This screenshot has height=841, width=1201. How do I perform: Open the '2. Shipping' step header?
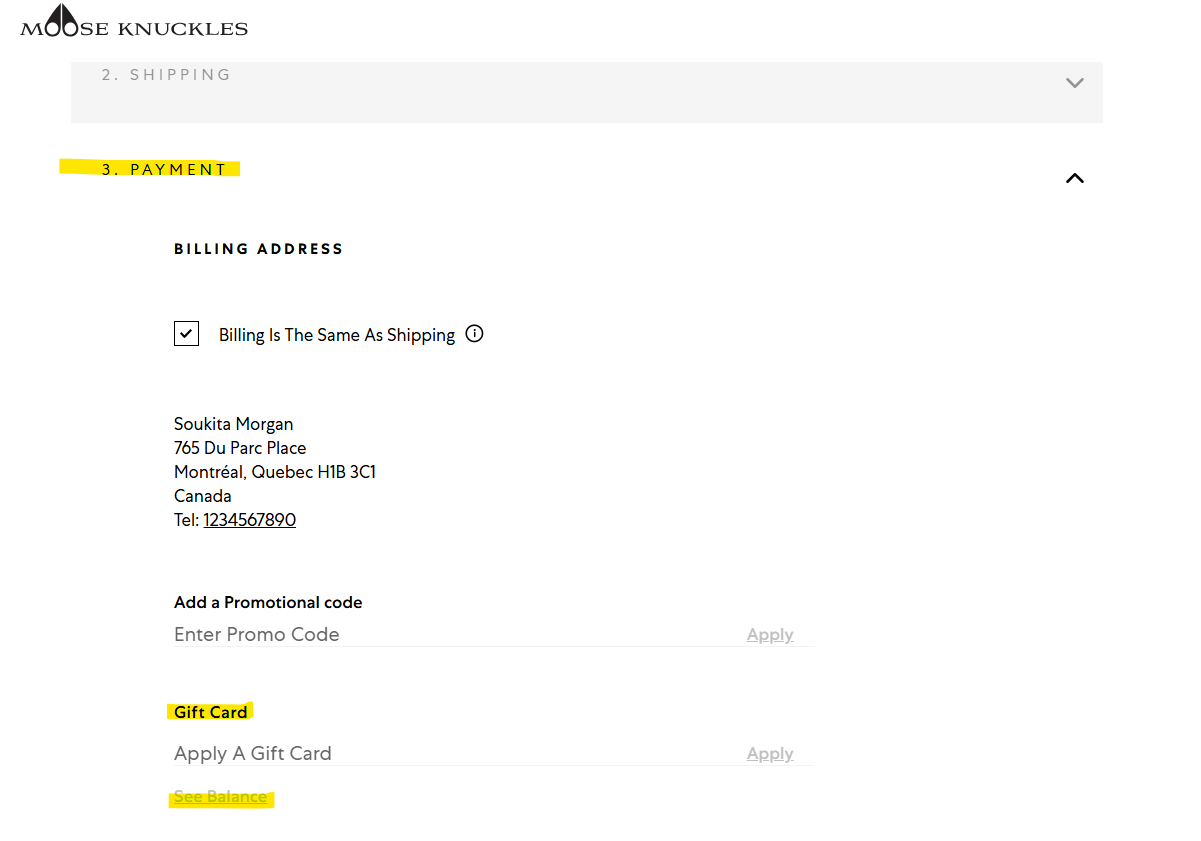tap(166, 75)
